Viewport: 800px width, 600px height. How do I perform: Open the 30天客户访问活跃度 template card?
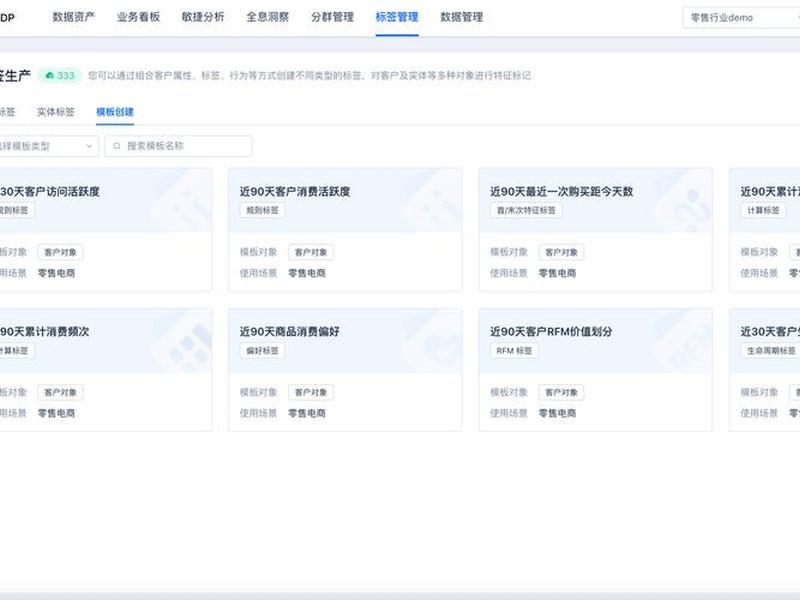point(106,230)
